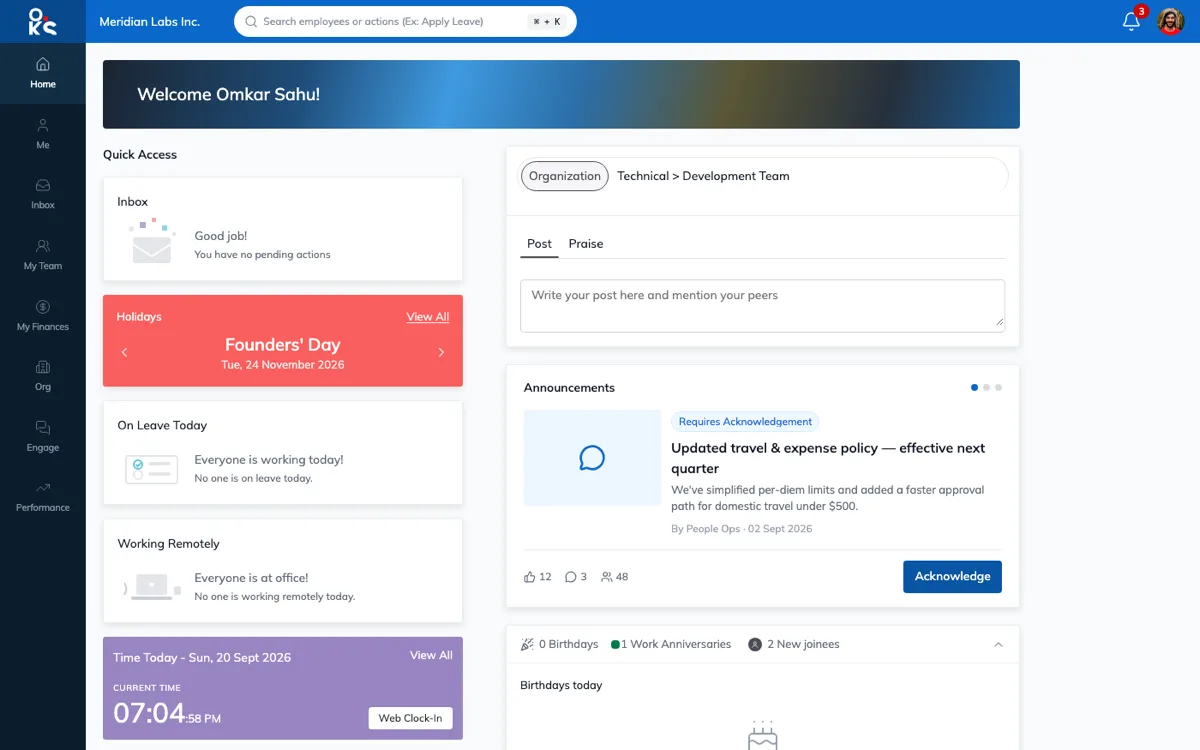Open the Performance section
This screenshot has height=750, width=1200.
(42, 497)
